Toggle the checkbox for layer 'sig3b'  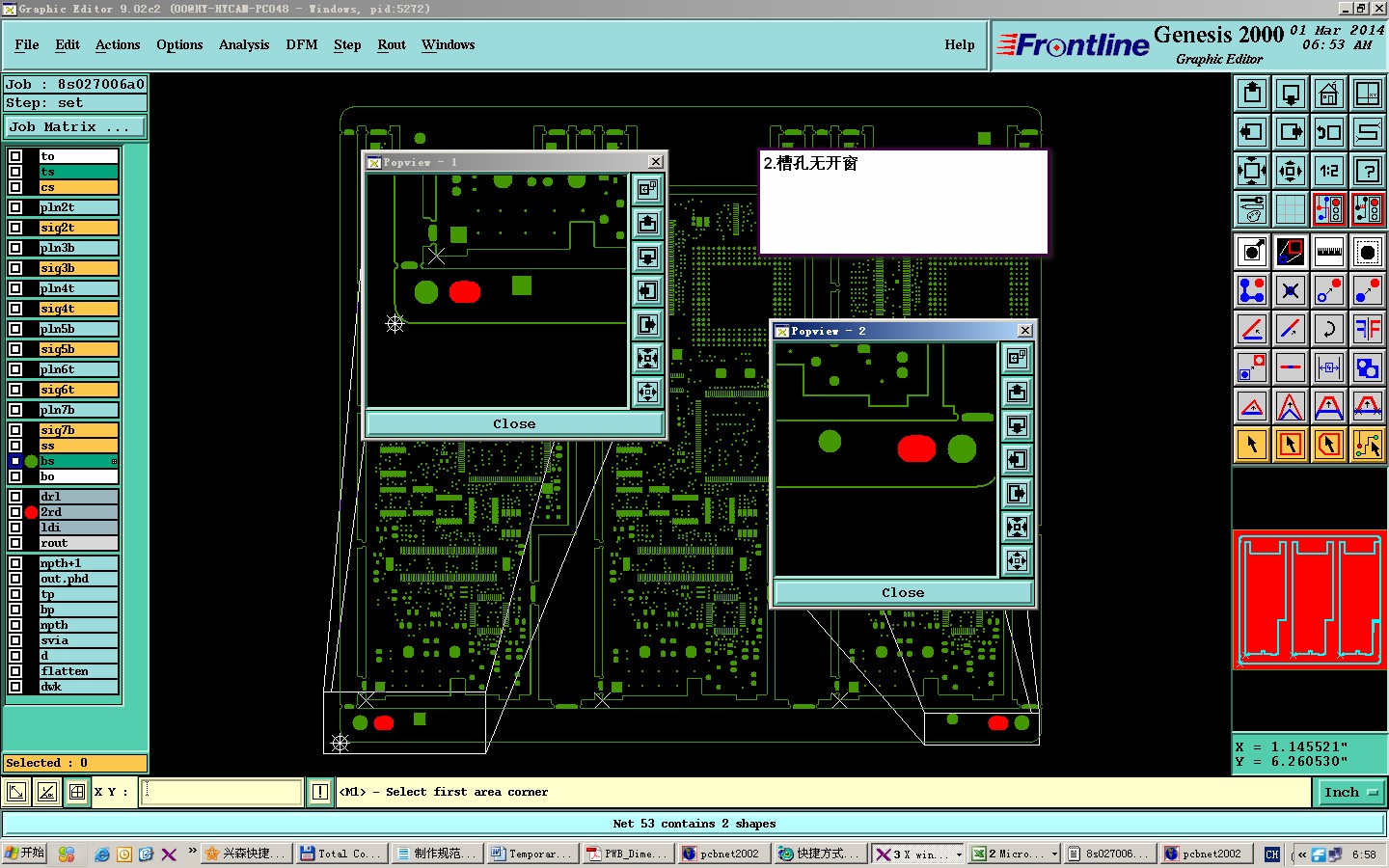(15, 268)
